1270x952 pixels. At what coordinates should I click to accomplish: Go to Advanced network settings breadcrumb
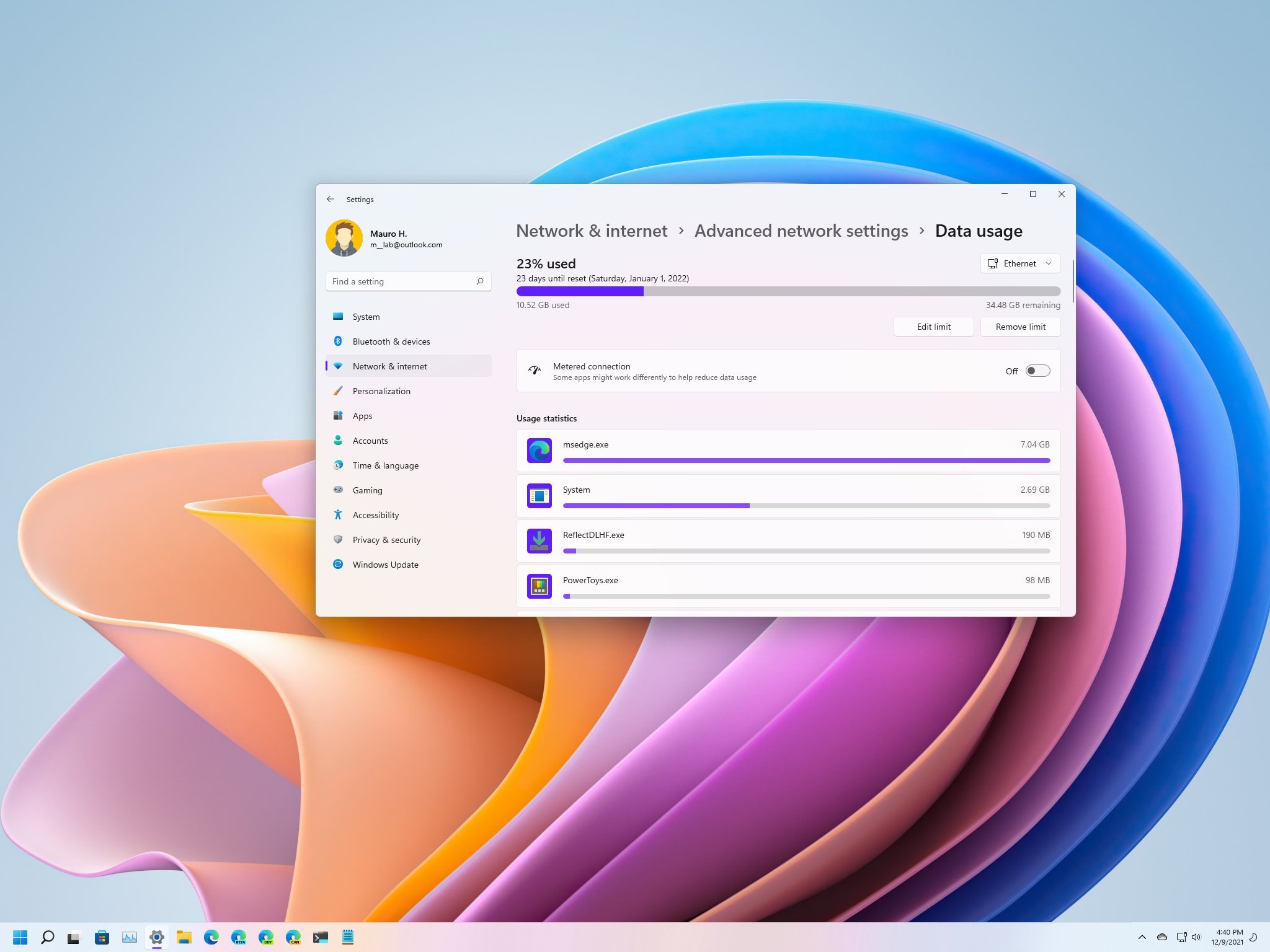(x=801, y=231)
